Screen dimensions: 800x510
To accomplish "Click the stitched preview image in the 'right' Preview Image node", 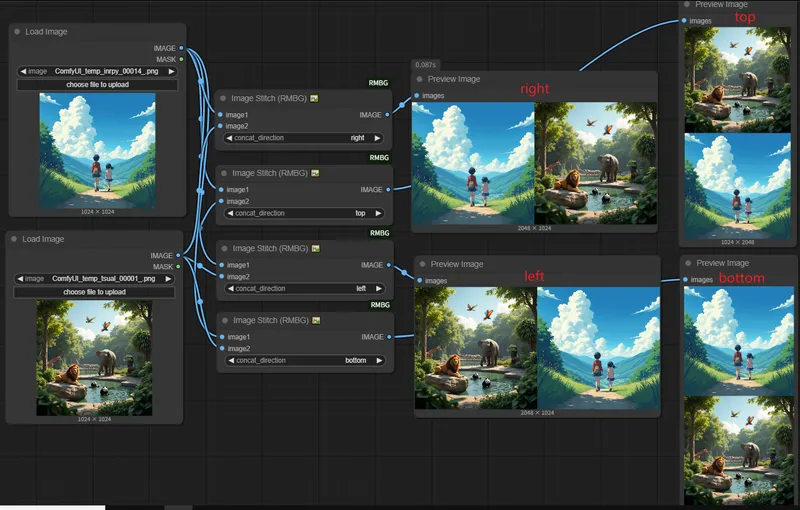I will click(x=534, y=163).
